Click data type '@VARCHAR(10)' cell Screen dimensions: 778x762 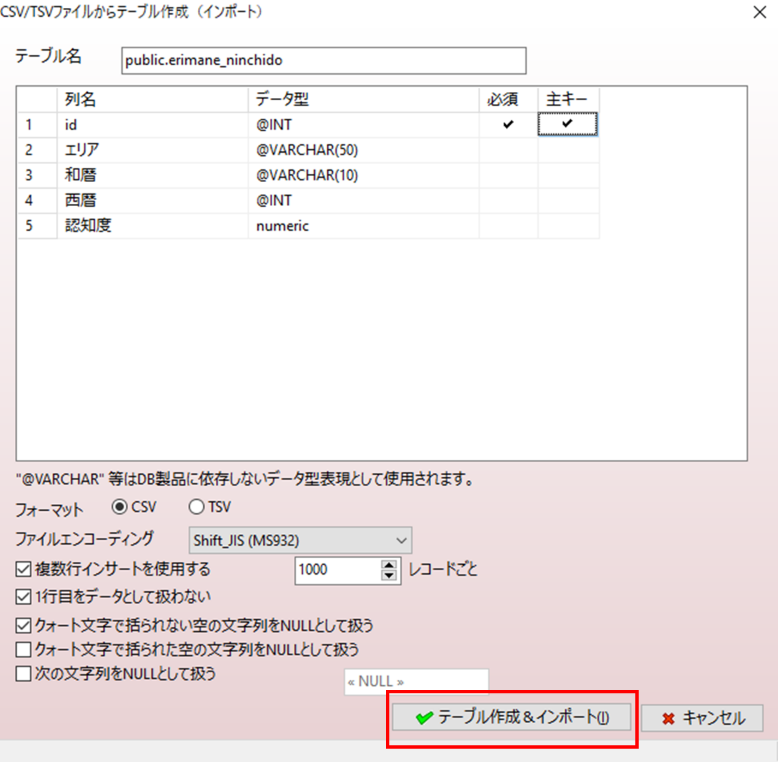click(363, 175)
